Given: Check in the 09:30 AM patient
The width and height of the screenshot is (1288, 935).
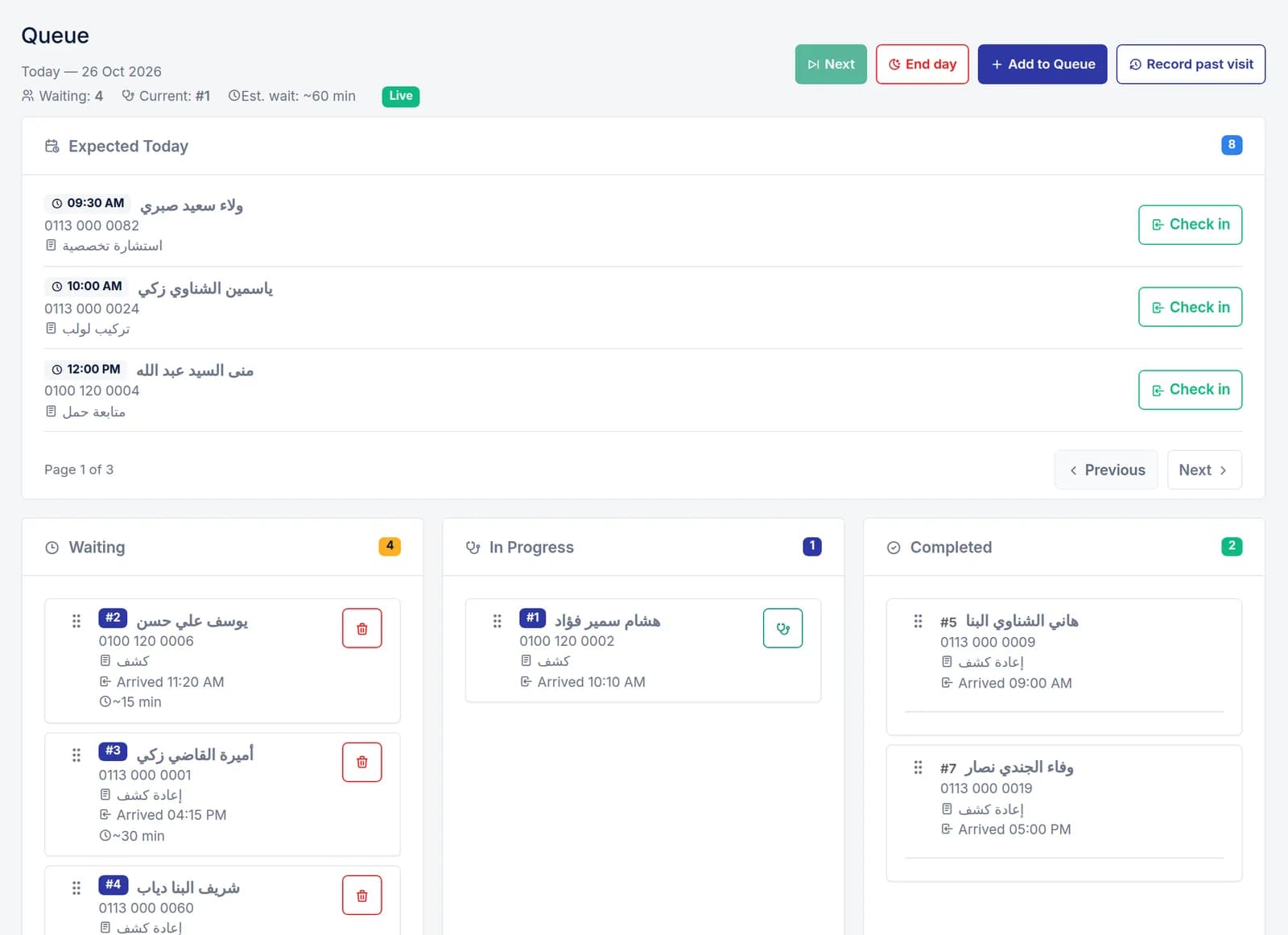Looking at the screenshot, I should (1190, 225).
